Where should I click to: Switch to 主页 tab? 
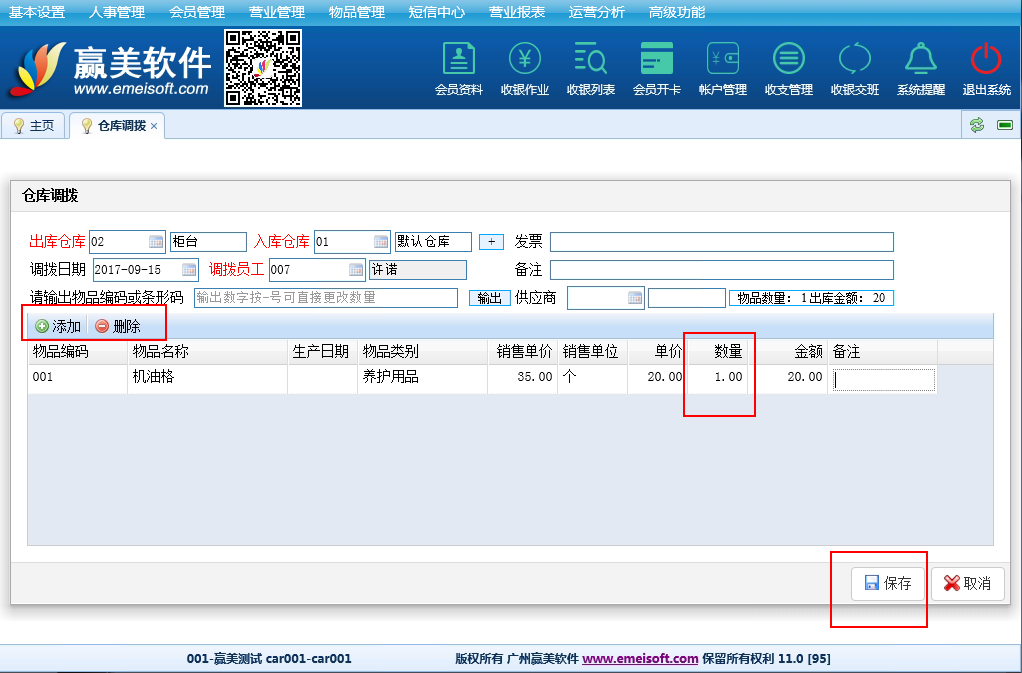pos(33,126)
